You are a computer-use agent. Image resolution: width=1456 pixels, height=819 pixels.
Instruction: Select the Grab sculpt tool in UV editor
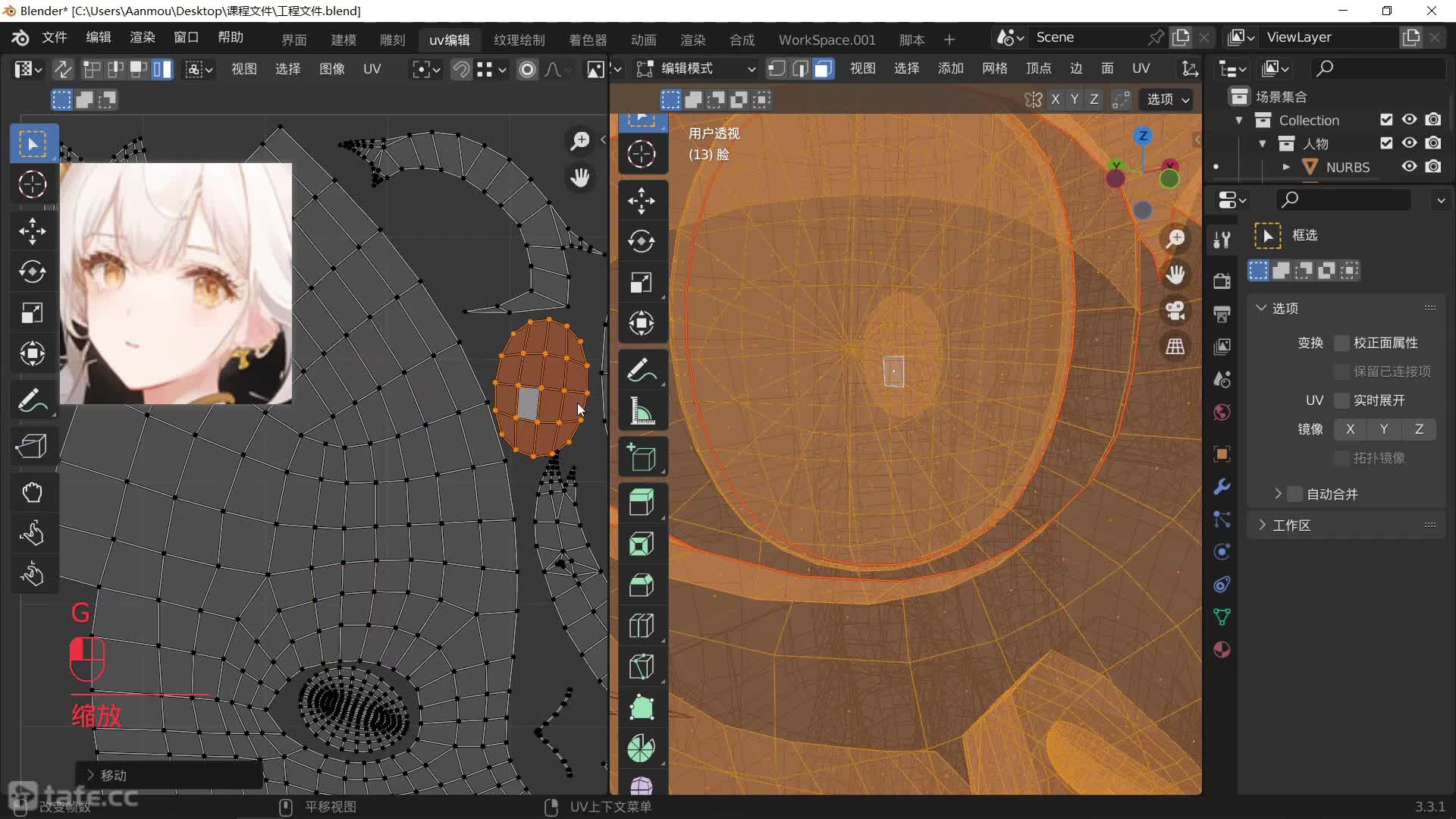(32, 493)
